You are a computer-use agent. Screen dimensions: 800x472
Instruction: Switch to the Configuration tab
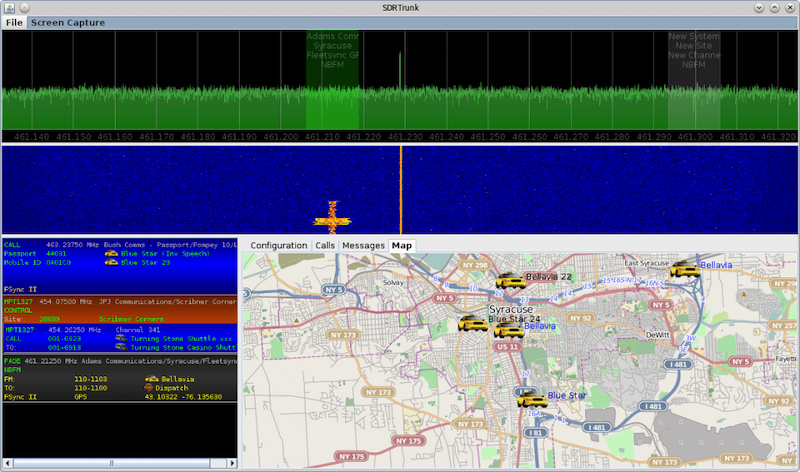[x=278, y=245]
